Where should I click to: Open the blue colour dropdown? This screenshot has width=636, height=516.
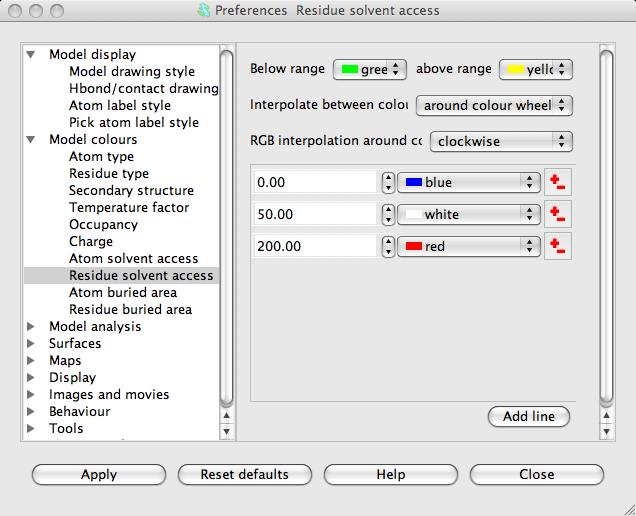pos(469,183)
